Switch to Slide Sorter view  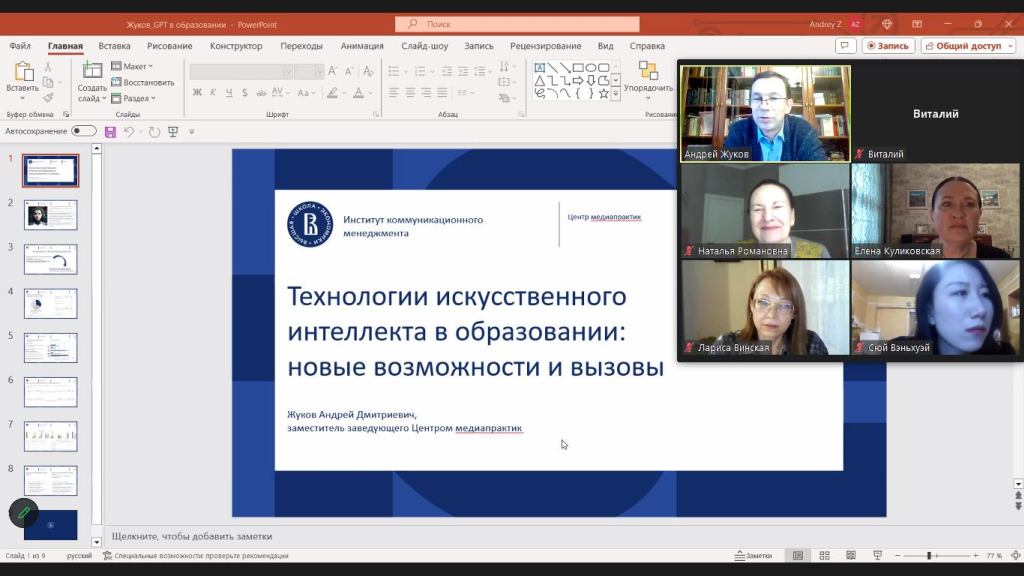pyautogui.click(x=824, y=556)
